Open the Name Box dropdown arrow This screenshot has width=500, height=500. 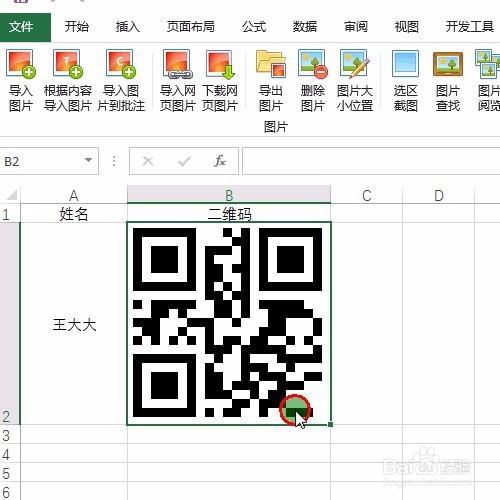tap(88, 160)
